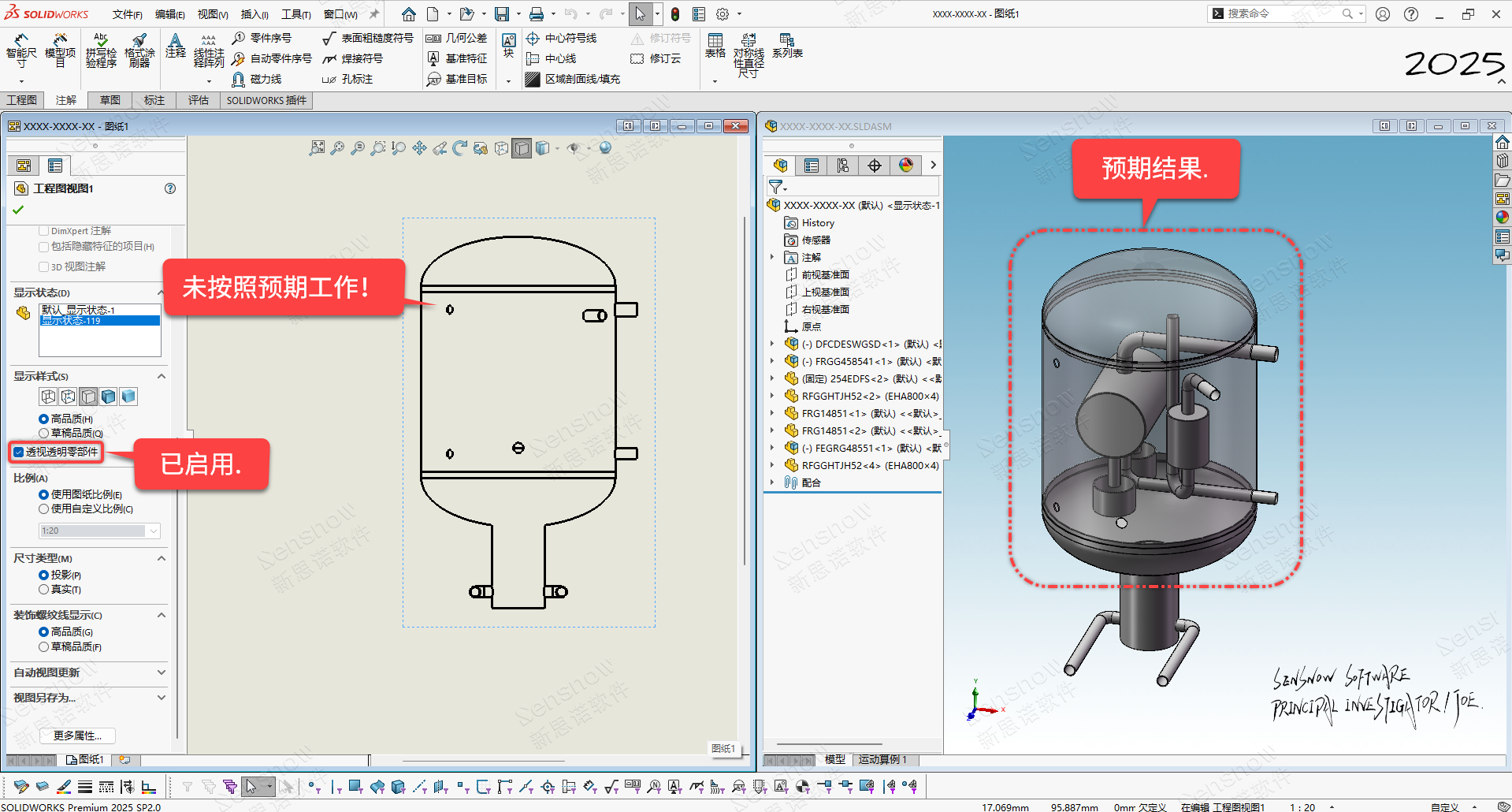Select 显示状态-119 in display state list
Viewport: 1512px width, 812px height.
(99, 321)
